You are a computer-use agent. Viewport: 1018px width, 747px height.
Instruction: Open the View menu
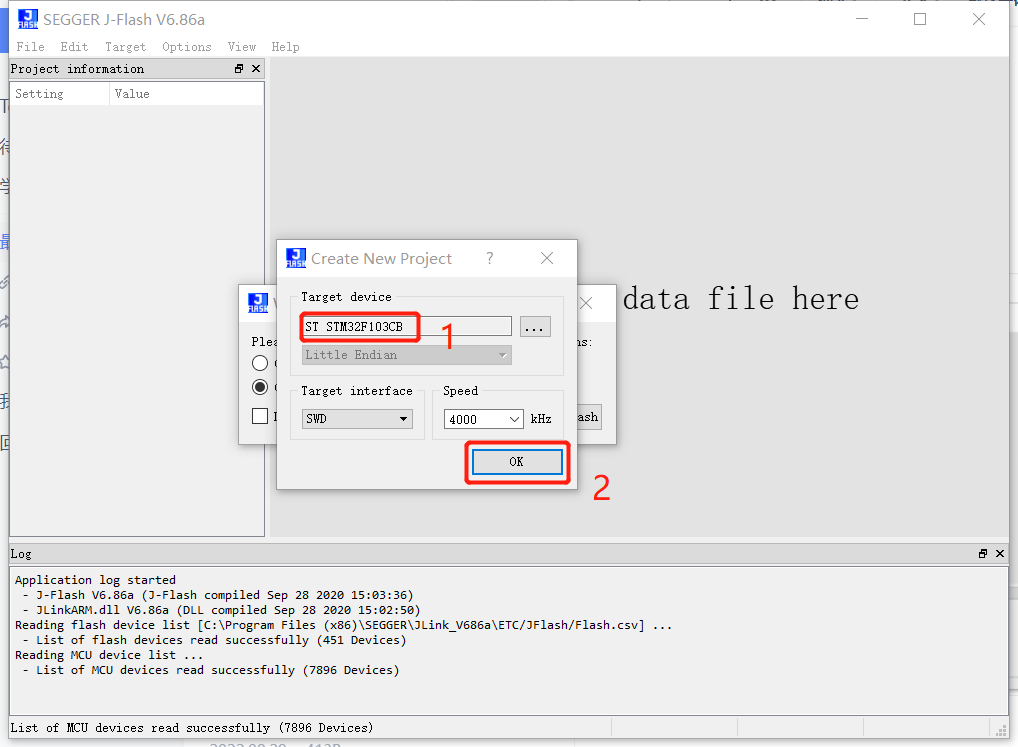[x=242, y=47]
